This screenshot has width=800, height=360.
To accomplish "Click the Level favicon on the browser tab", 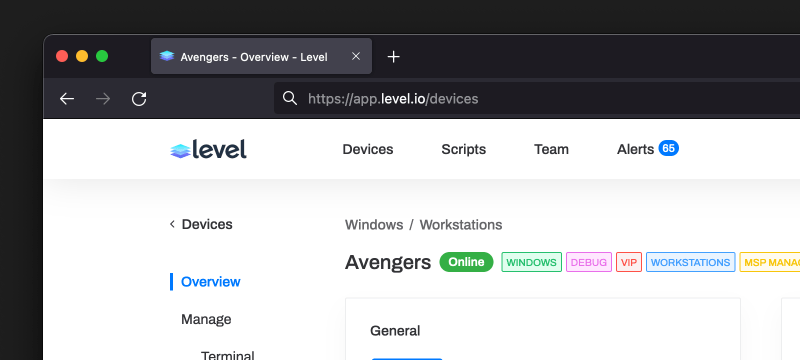I will click(167, 56).
